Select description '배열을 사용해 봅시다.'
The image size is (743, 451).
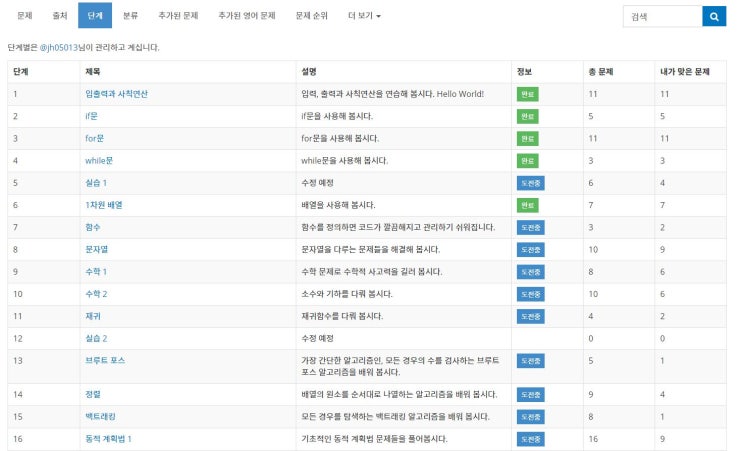338,205
